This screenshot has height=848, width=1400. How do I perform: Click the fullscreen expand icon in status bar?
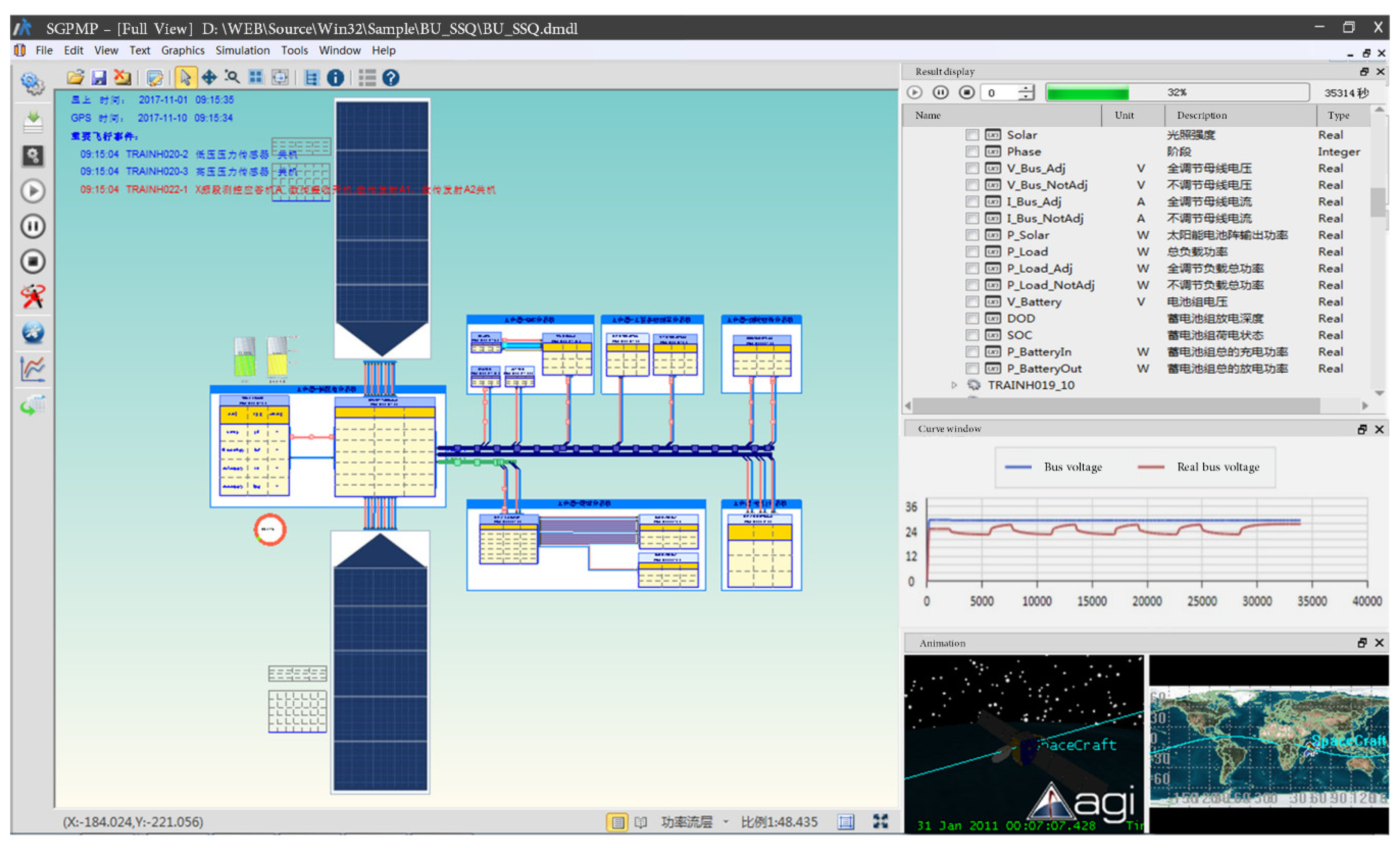point(880,821)
